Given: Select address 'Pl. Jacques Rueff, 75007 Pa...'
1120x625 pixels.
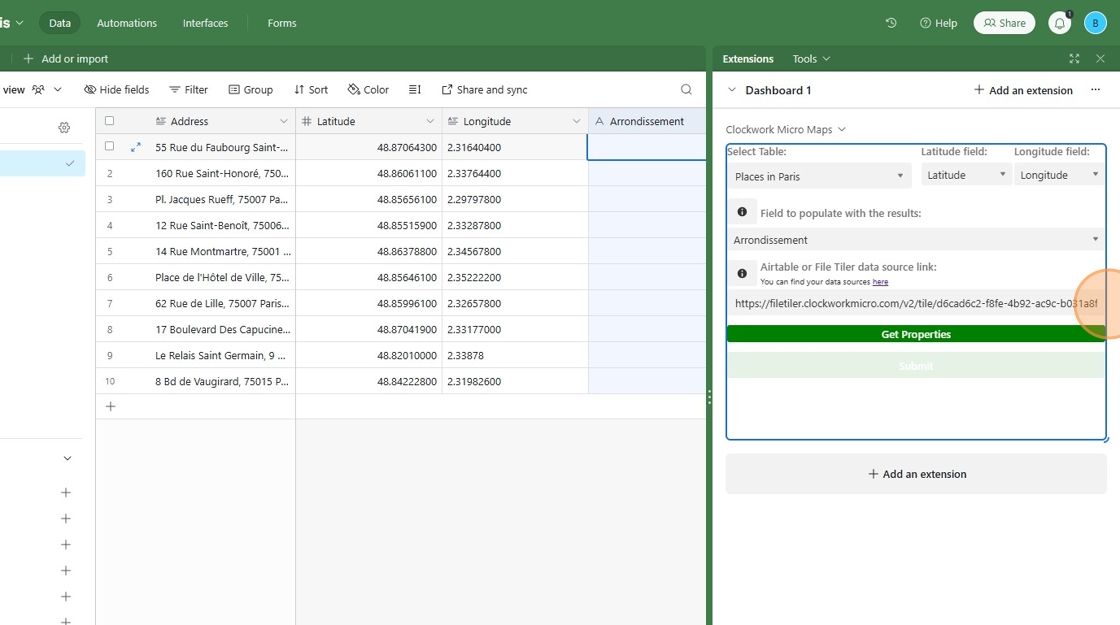Looking at the screenshot, I should tap(221, 199).
